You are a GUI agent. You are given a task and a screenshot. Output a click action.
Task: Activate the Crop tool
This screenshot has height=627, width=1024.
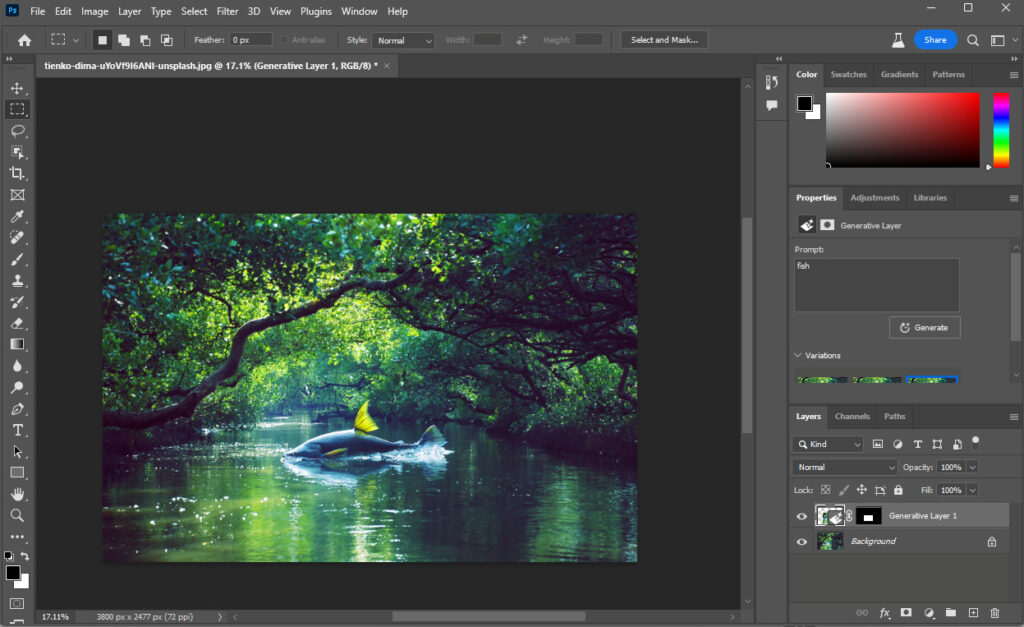[x=17, y=173]
